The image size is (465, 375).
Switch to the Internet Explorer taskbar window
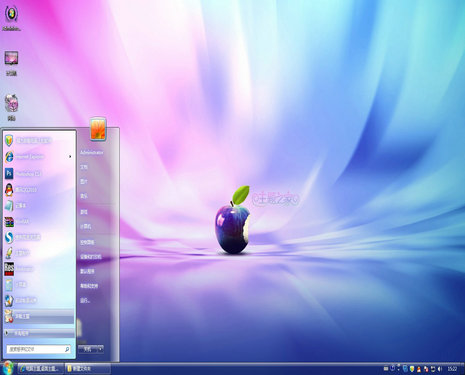coord(40,368)
